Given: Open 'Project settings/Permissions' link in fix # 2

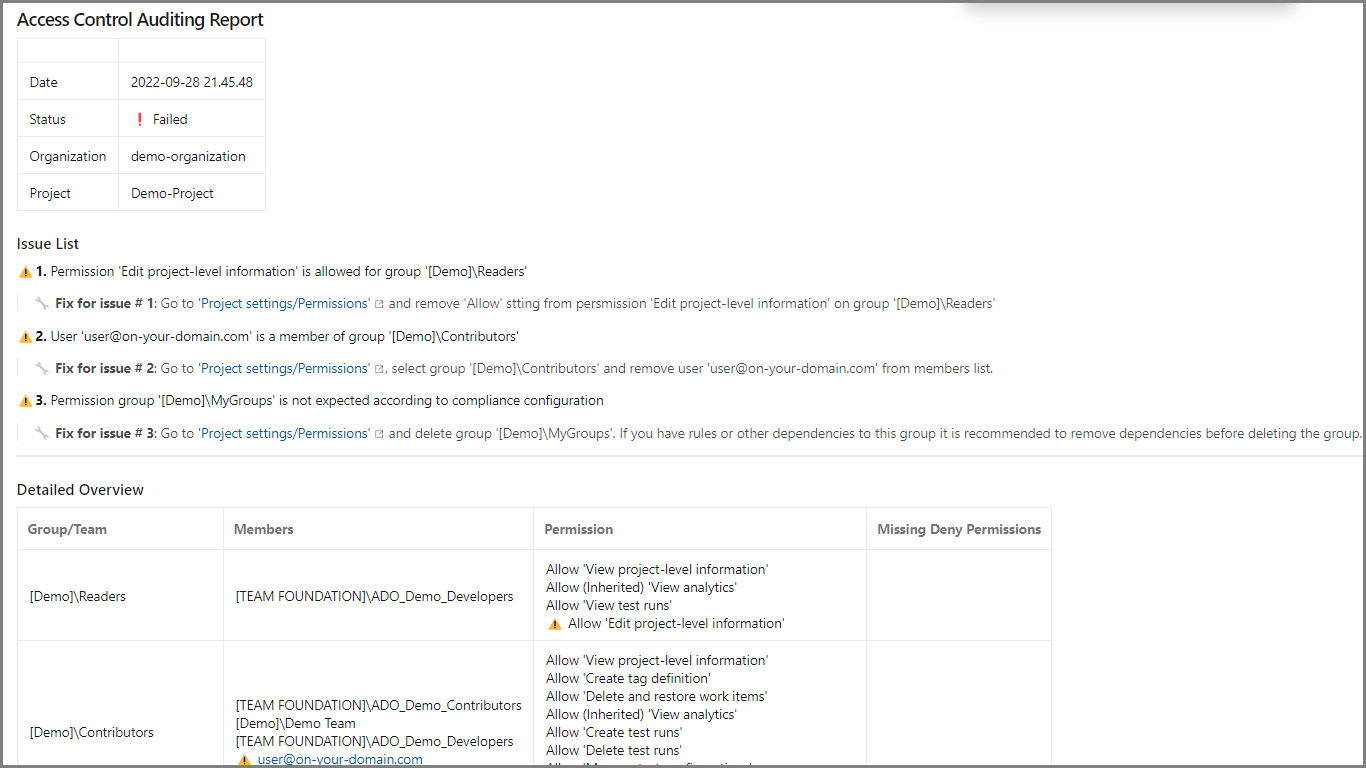Looking at the screenshot, I should click(x=285, y=368).
